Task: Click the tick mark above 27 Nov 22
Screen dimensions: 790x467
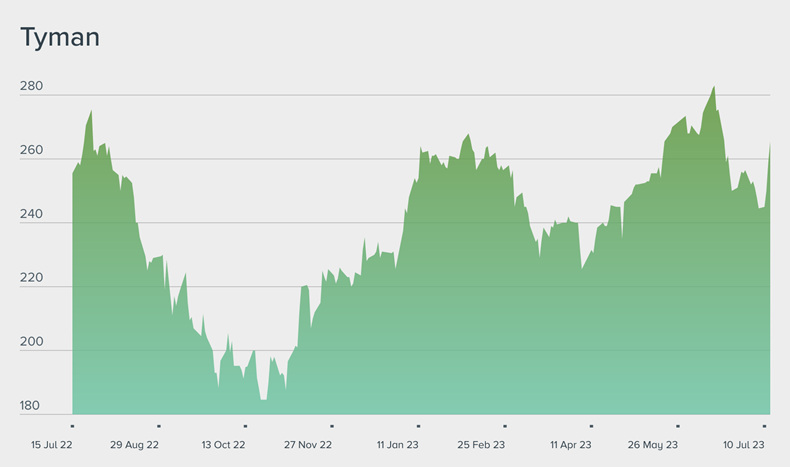Action: tap(331, 426)
